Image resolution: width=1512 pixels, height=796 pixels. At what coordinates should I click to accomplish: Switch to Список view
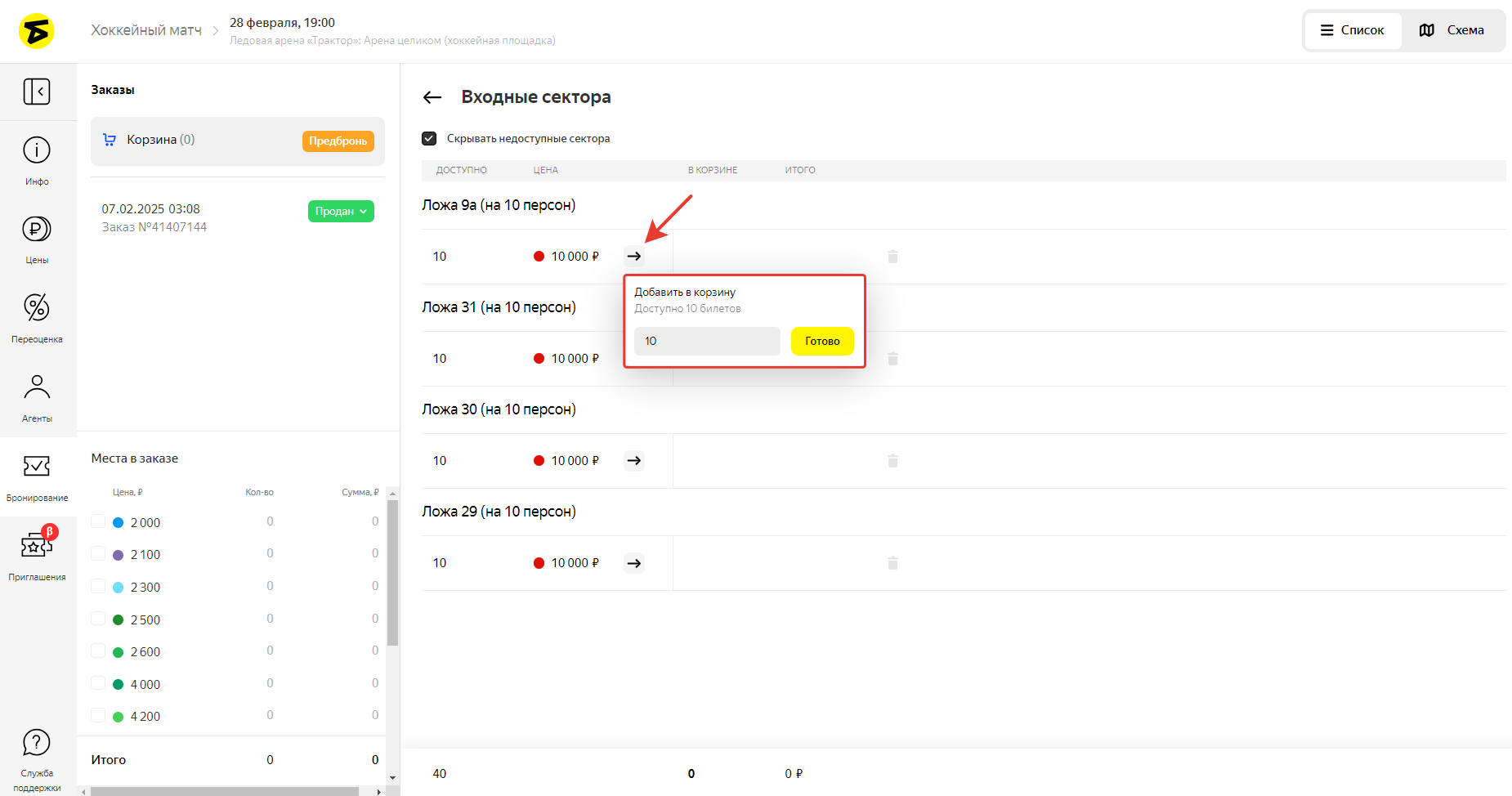point(1353,30)
